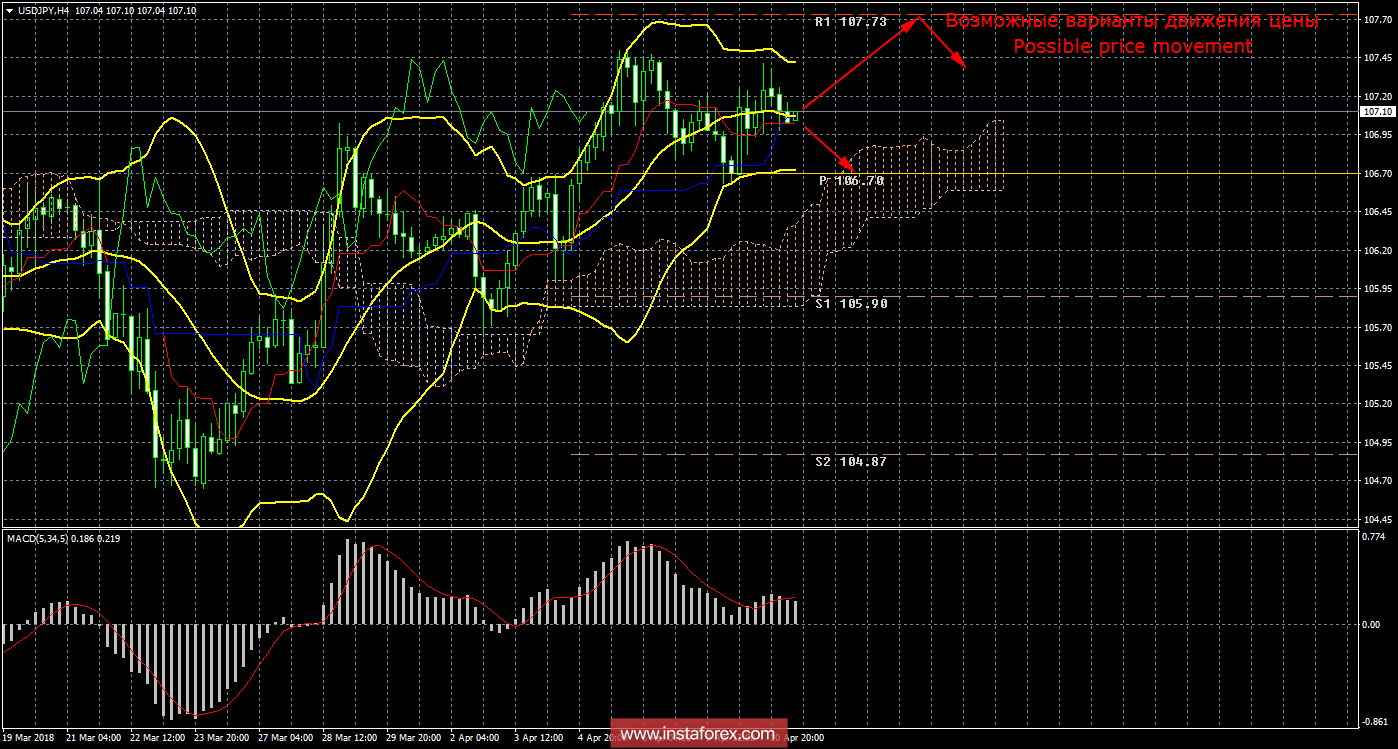Click the 104.45 price axis value
Viewport: 1398px width, 749px height.
[x=1376, y=520]
